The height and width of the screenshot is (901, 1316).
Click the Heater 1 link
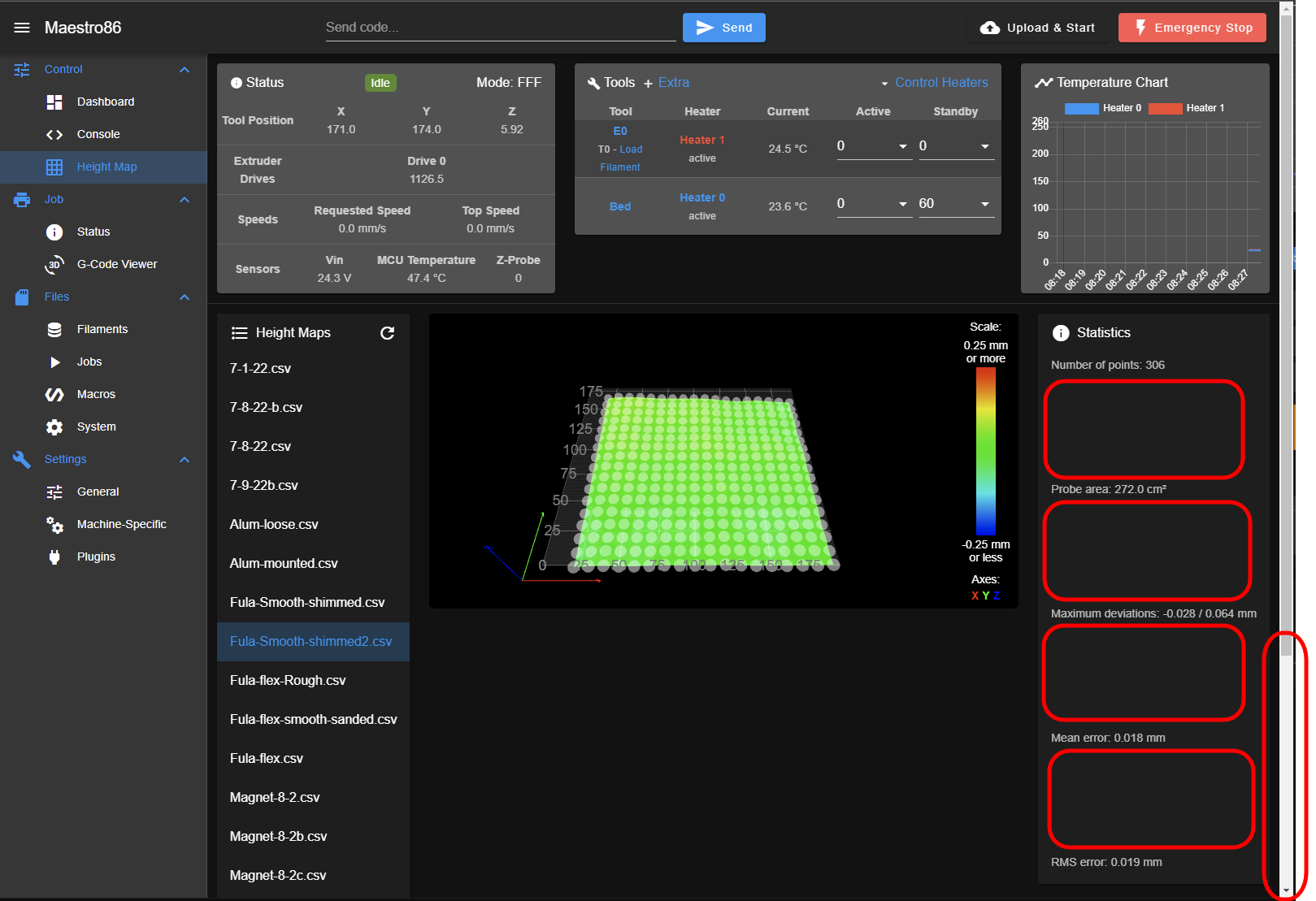click(702, 140)
